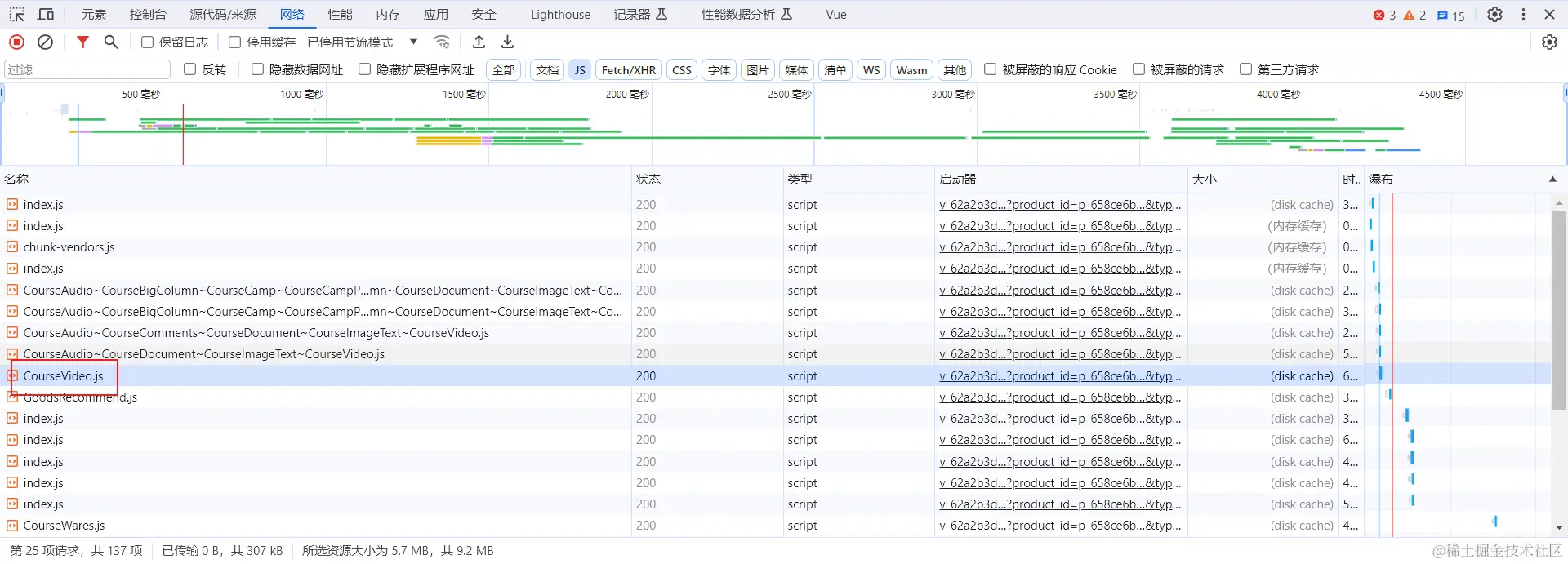Open the Vue tab

pos(836,15)
